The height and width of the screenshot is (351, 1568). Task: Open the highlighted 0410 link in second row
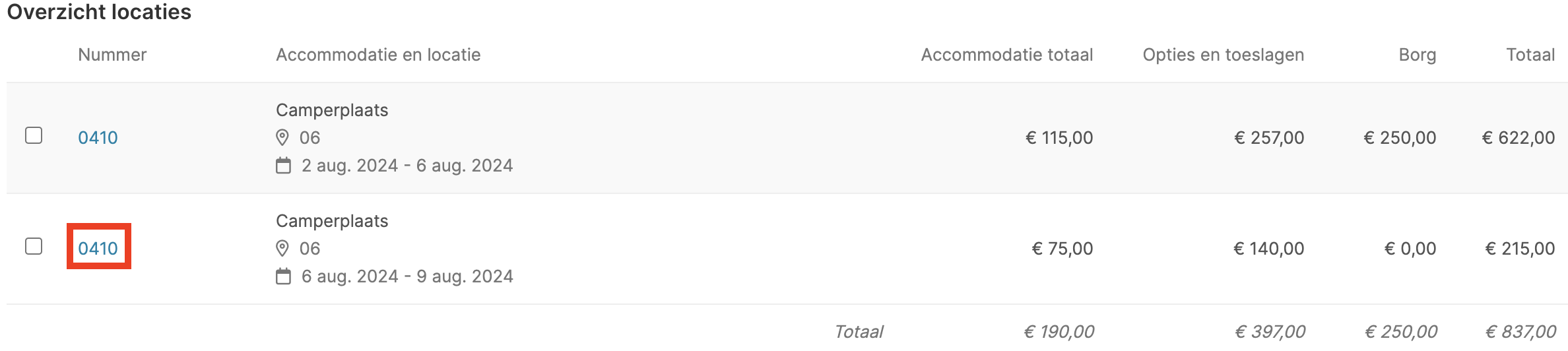point(98,248)
